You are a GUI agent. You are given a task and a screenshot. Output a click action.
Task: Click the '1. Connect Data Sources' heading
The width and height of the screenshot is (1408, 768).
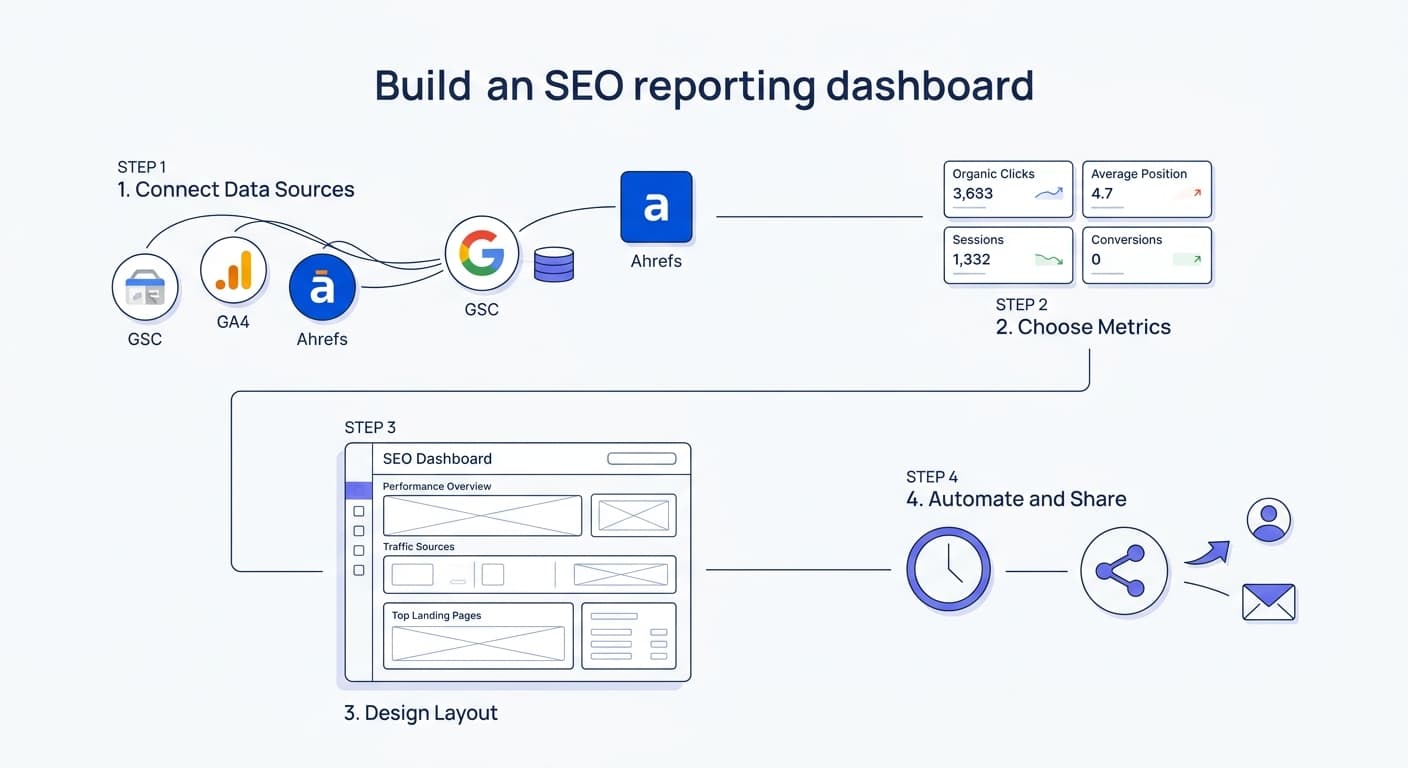coord(236,190)
